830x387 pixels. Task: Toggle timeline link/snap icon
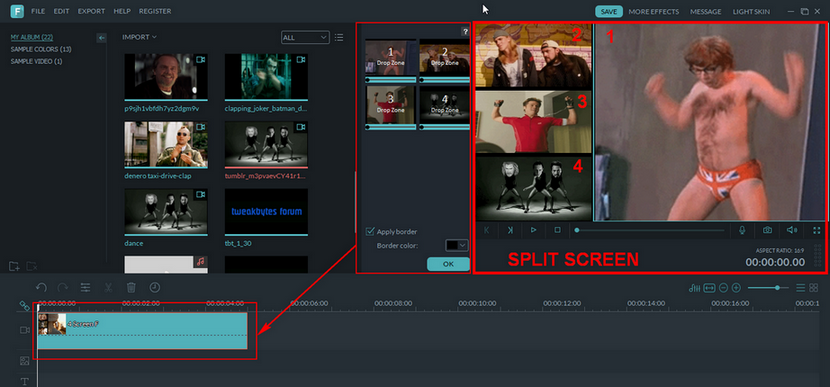[x=24, y=305]
